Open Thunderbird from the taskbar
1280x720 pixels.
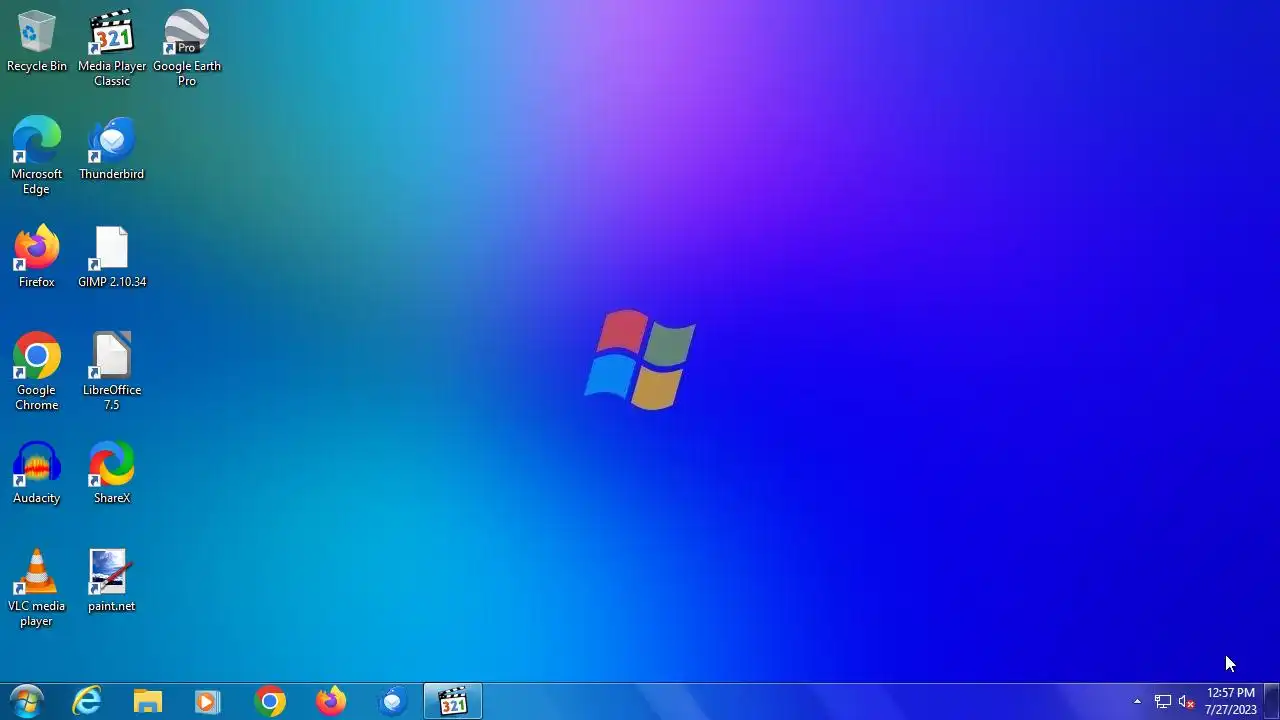(392, 702)
